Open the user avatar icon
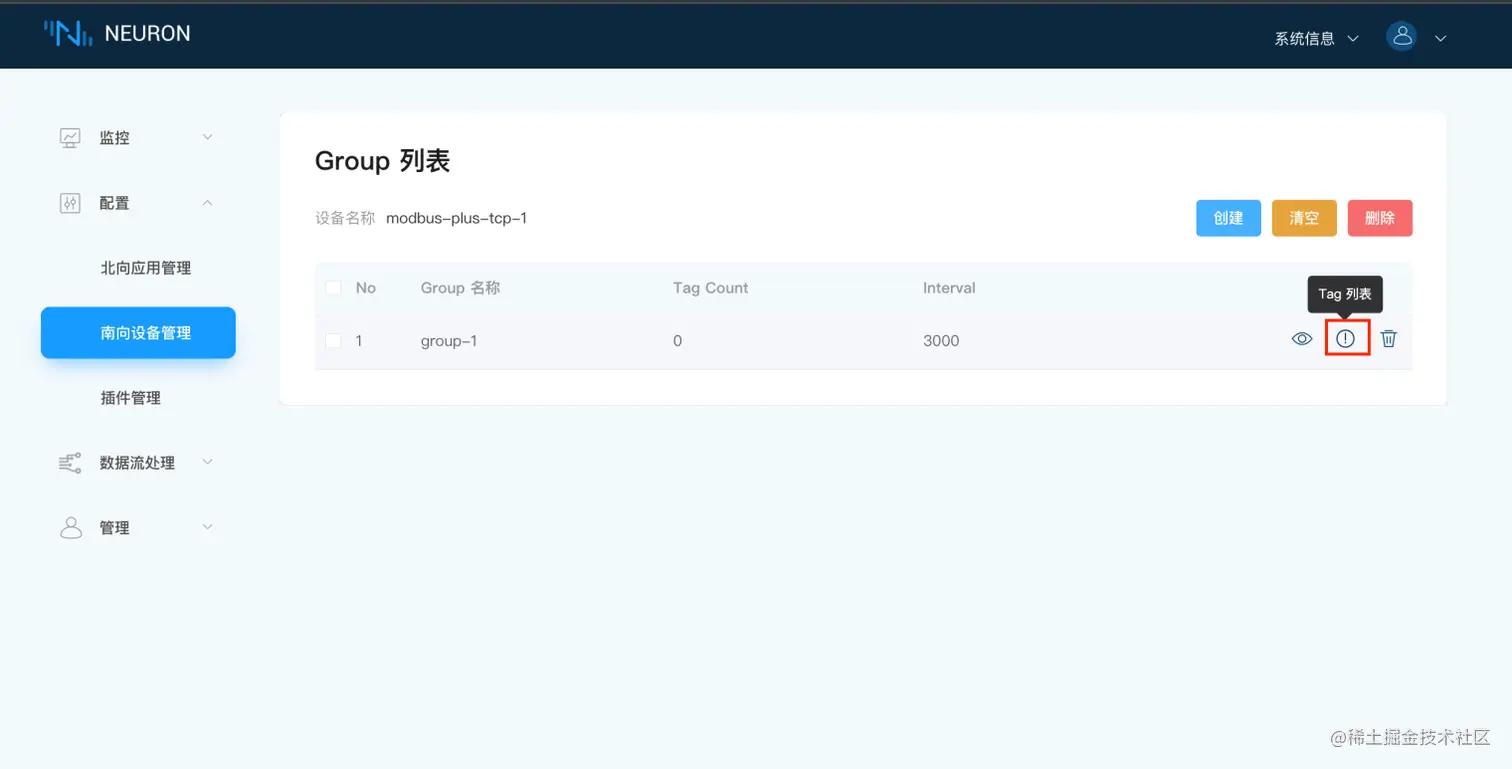This screenshot has height=769, width=1512. tap(1401, 36)
